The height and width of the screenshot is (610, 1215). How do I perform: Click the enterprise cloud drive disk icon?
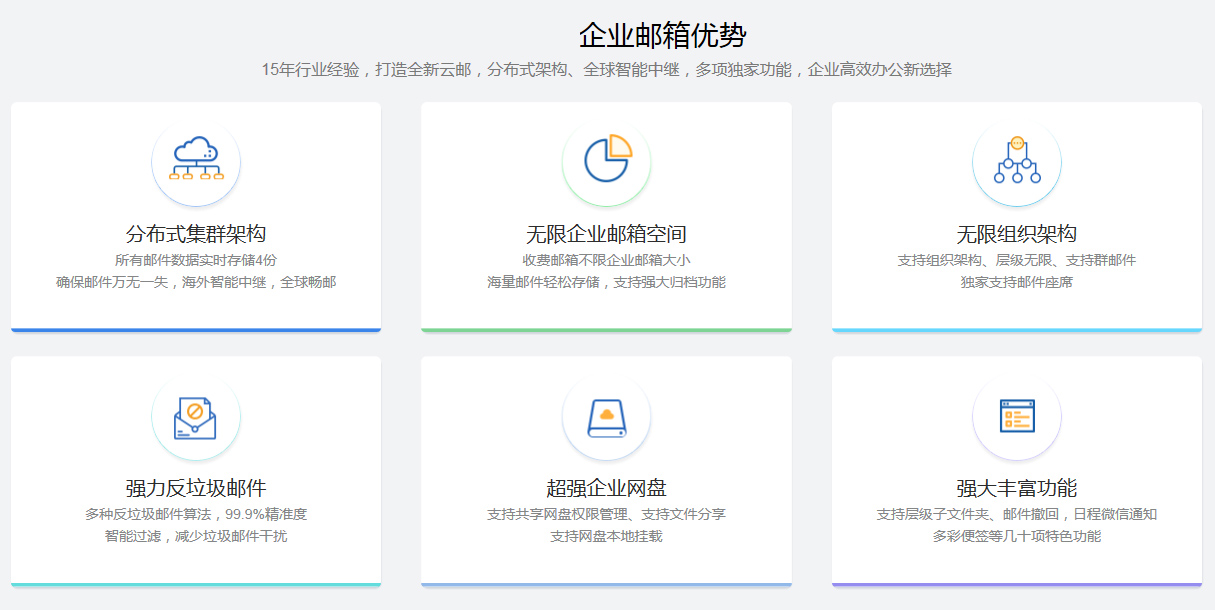[607, 416]
